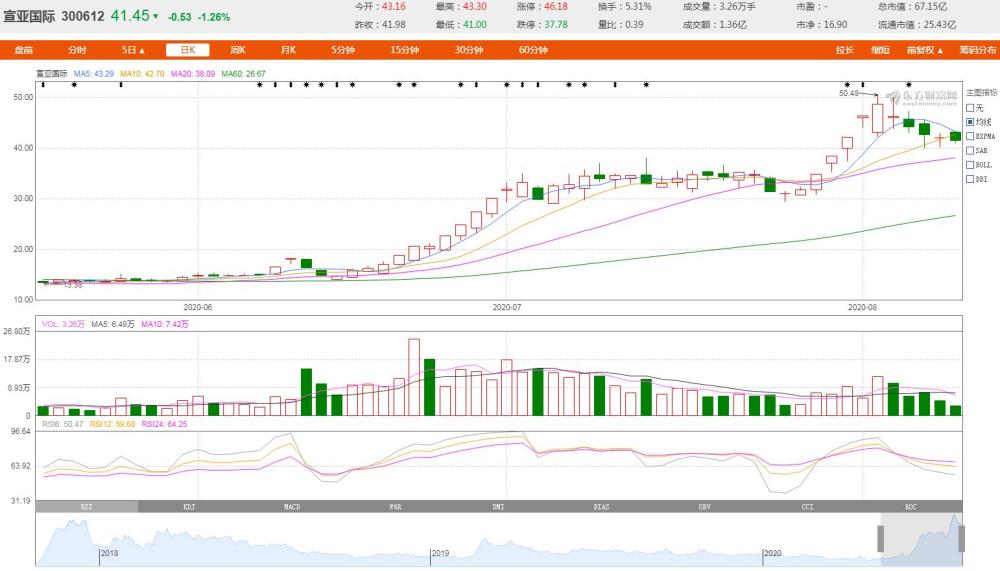Choose the CCI indicator tab
1000x571 pixels.
807,507
